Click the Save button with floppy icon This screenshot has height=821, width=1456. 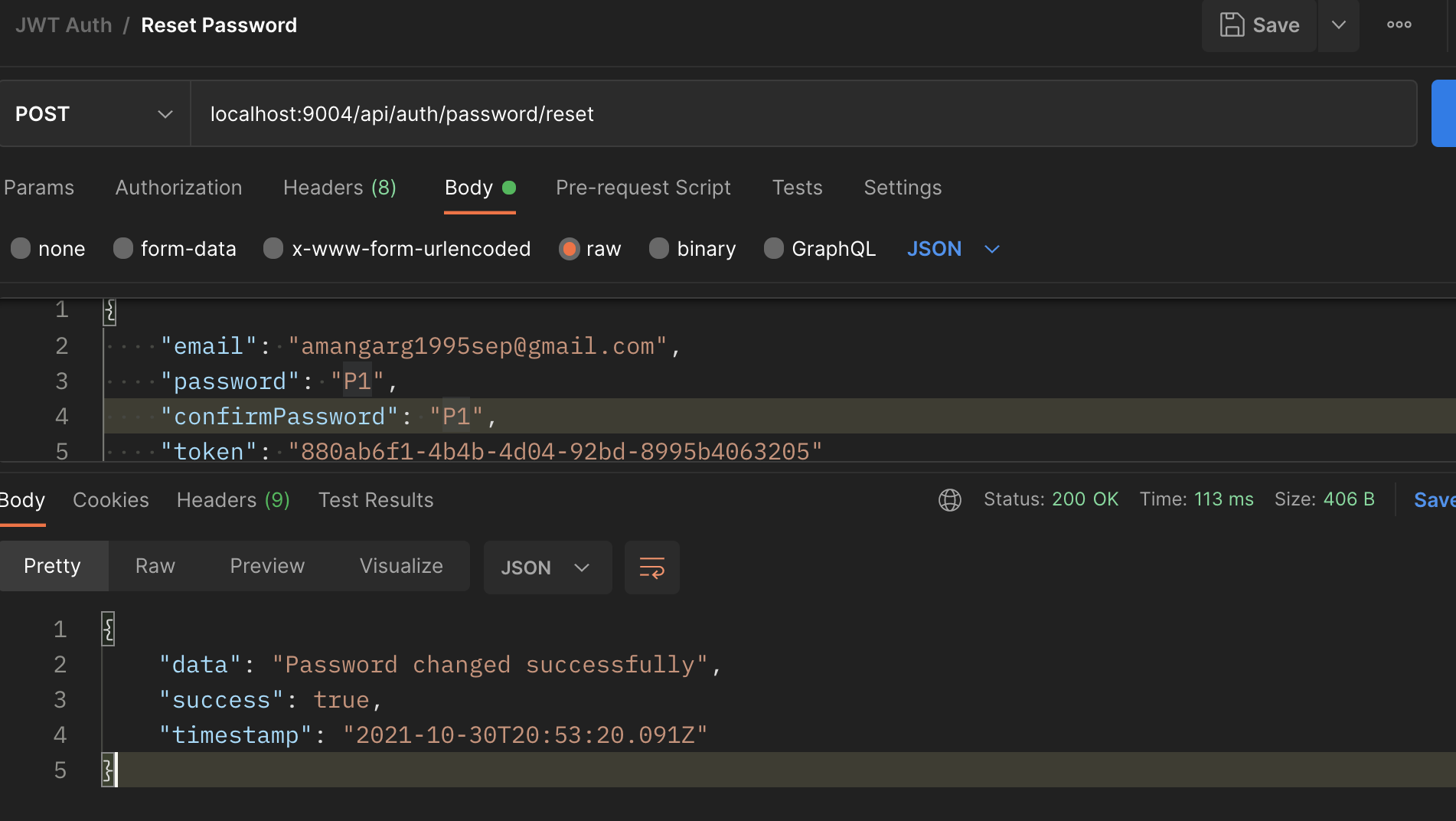(1259, 25)
